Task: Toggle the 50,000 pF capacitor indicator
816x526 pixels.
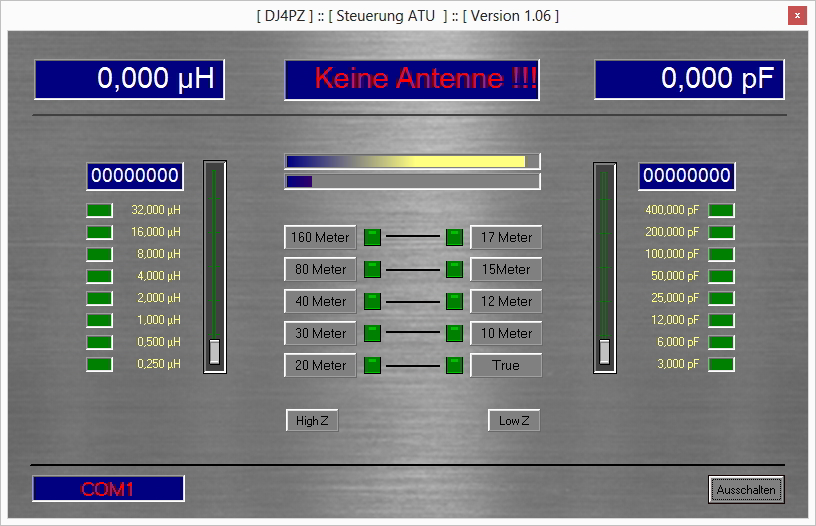Action: 721,276
